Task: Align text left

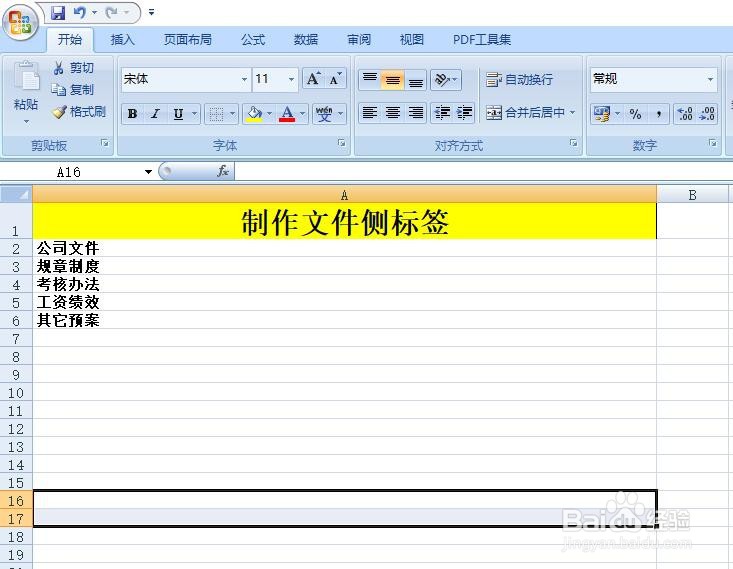Action: 370,113
